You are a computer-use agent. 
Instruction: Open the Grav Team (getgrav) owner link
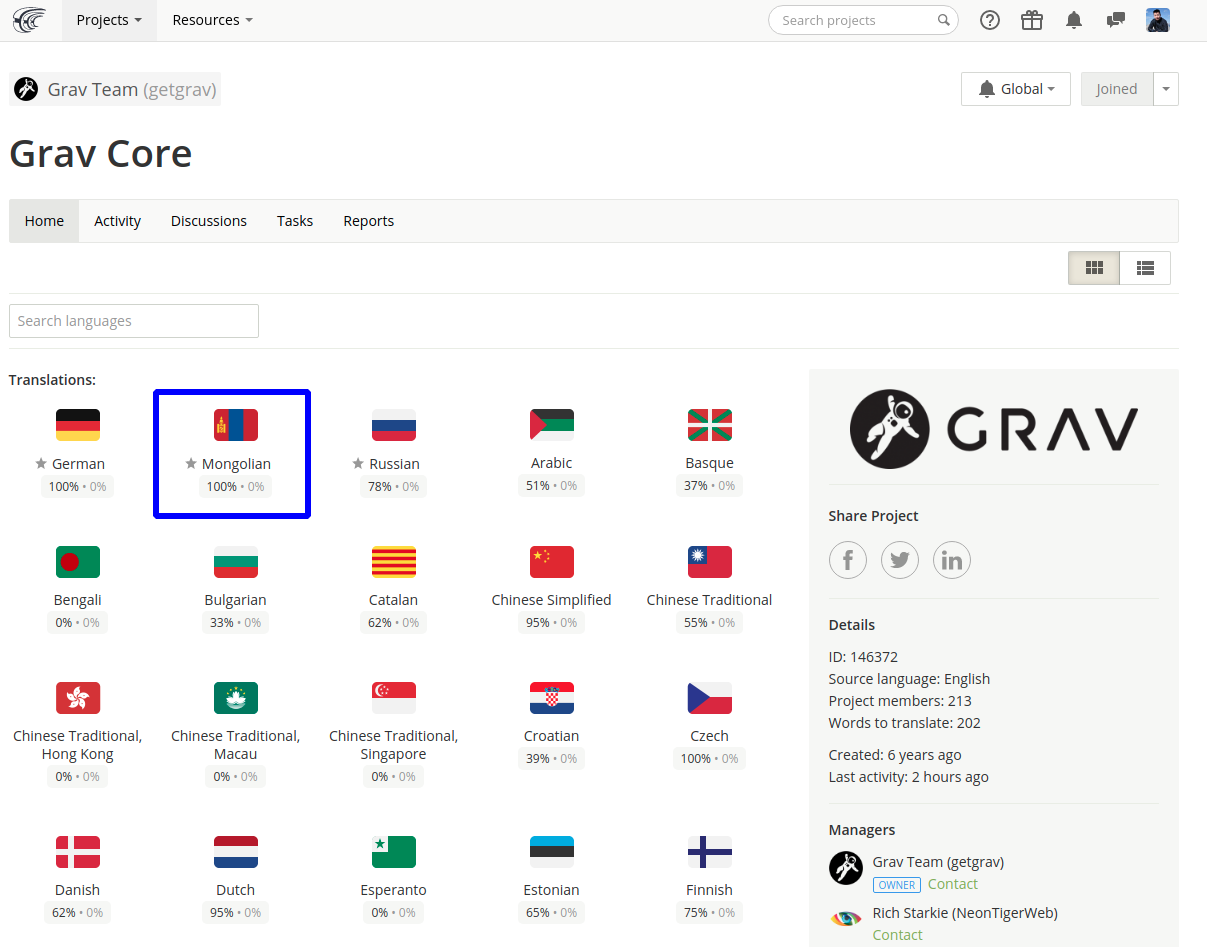[115, 89]
